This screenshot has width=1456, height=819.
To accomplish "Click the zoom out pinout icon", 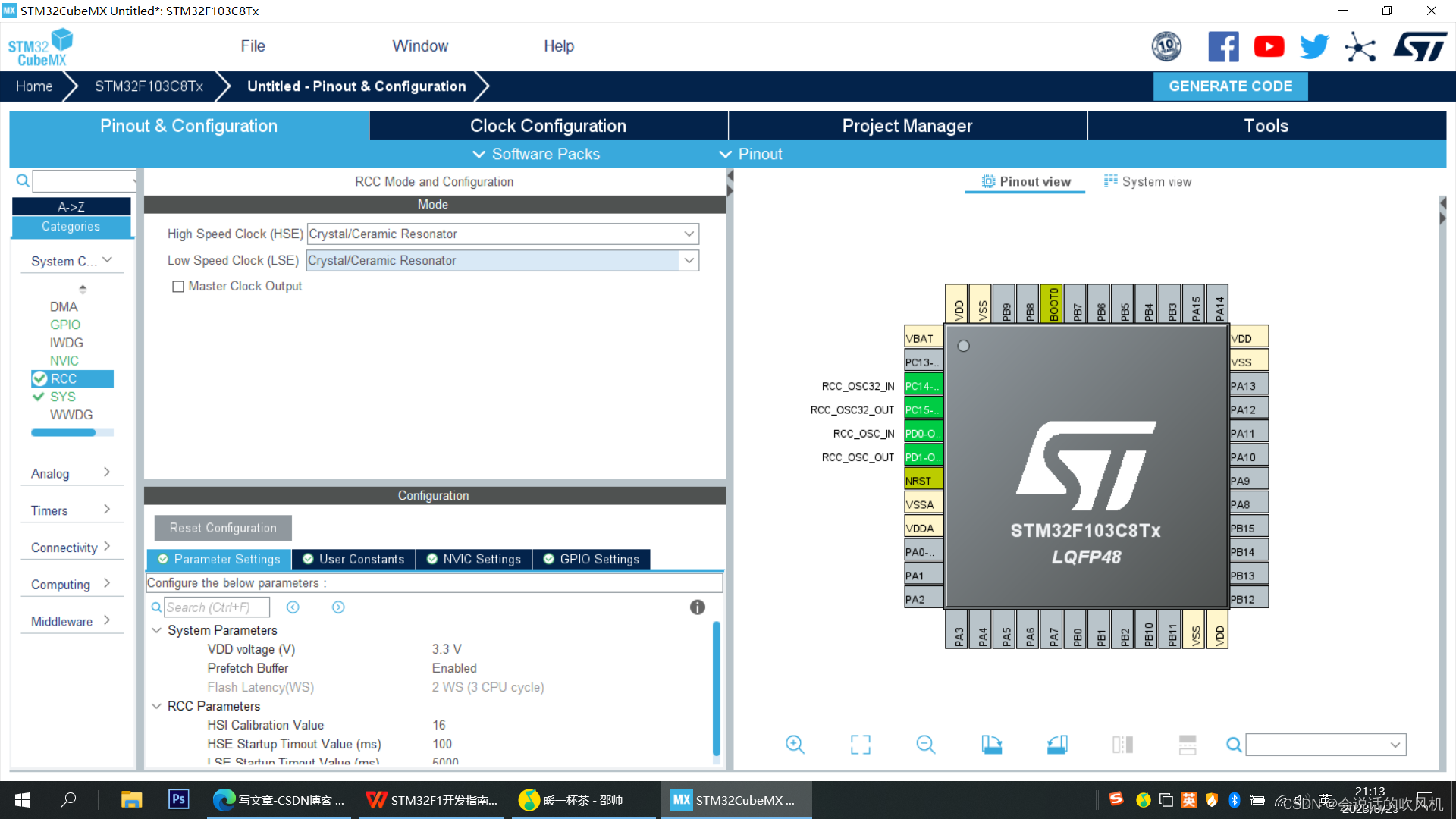I will point(925,745).
